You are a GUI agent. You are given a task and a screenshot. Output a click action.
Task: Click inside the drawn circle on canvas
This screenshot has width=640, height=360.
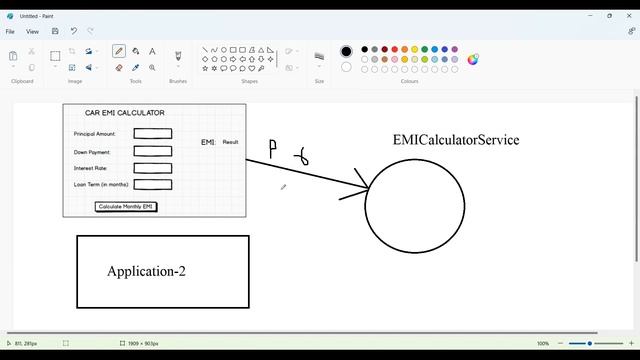point(415,206)
